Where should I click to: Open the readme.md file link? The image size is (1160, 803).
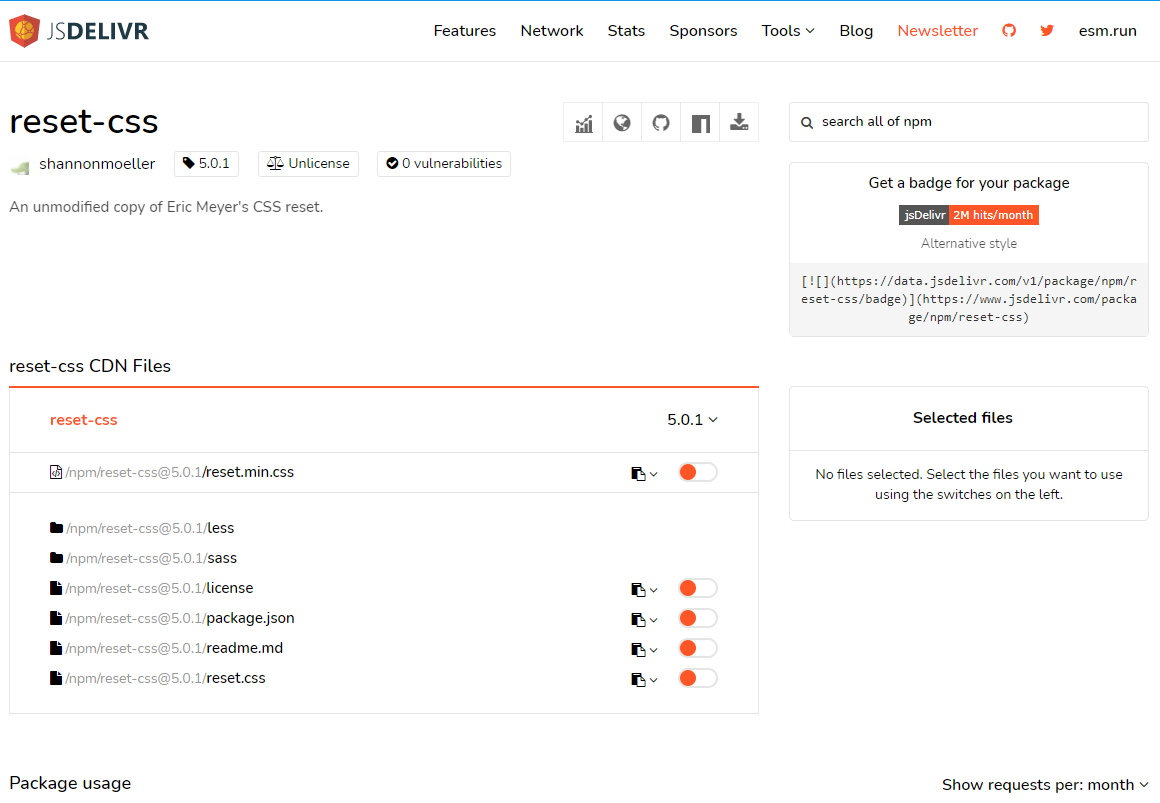[x=174, y=648]
